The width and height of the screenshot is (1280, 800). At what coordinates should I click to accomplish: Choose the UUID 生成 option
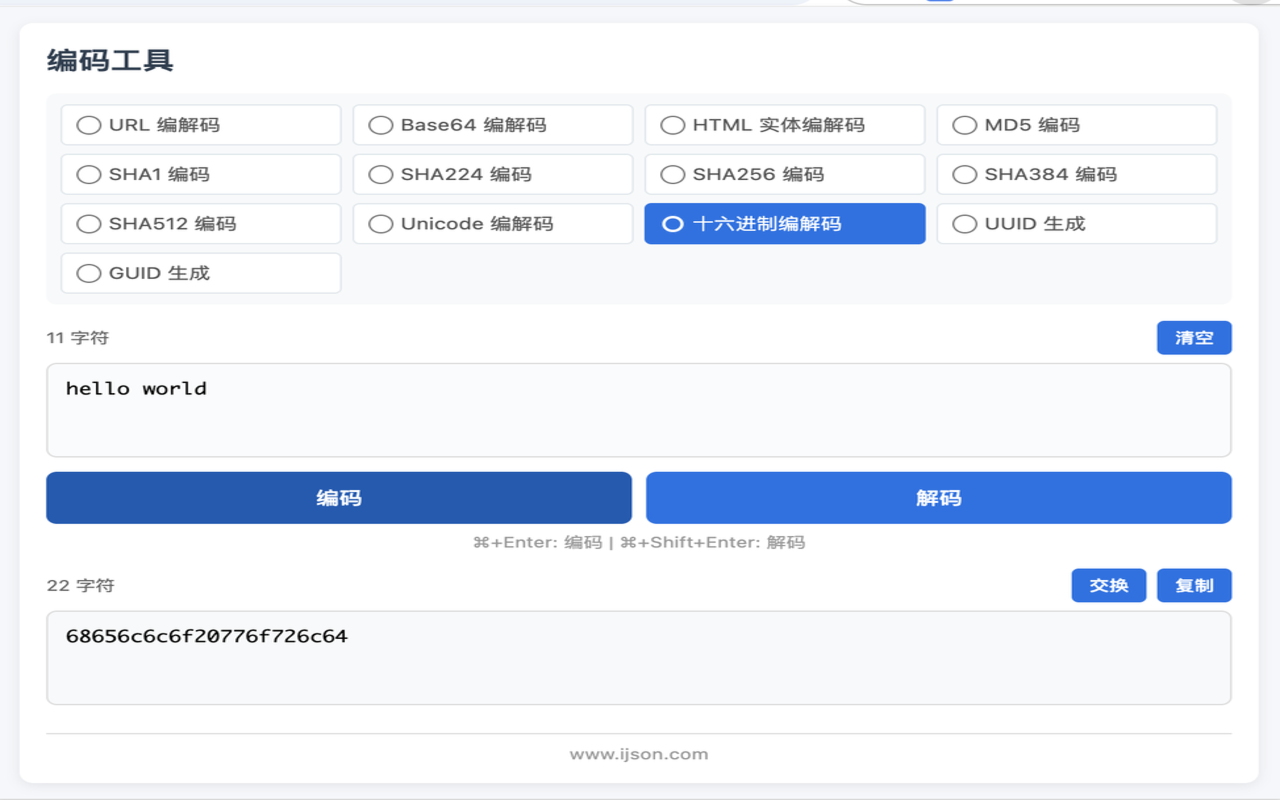tap(1077, 224)
